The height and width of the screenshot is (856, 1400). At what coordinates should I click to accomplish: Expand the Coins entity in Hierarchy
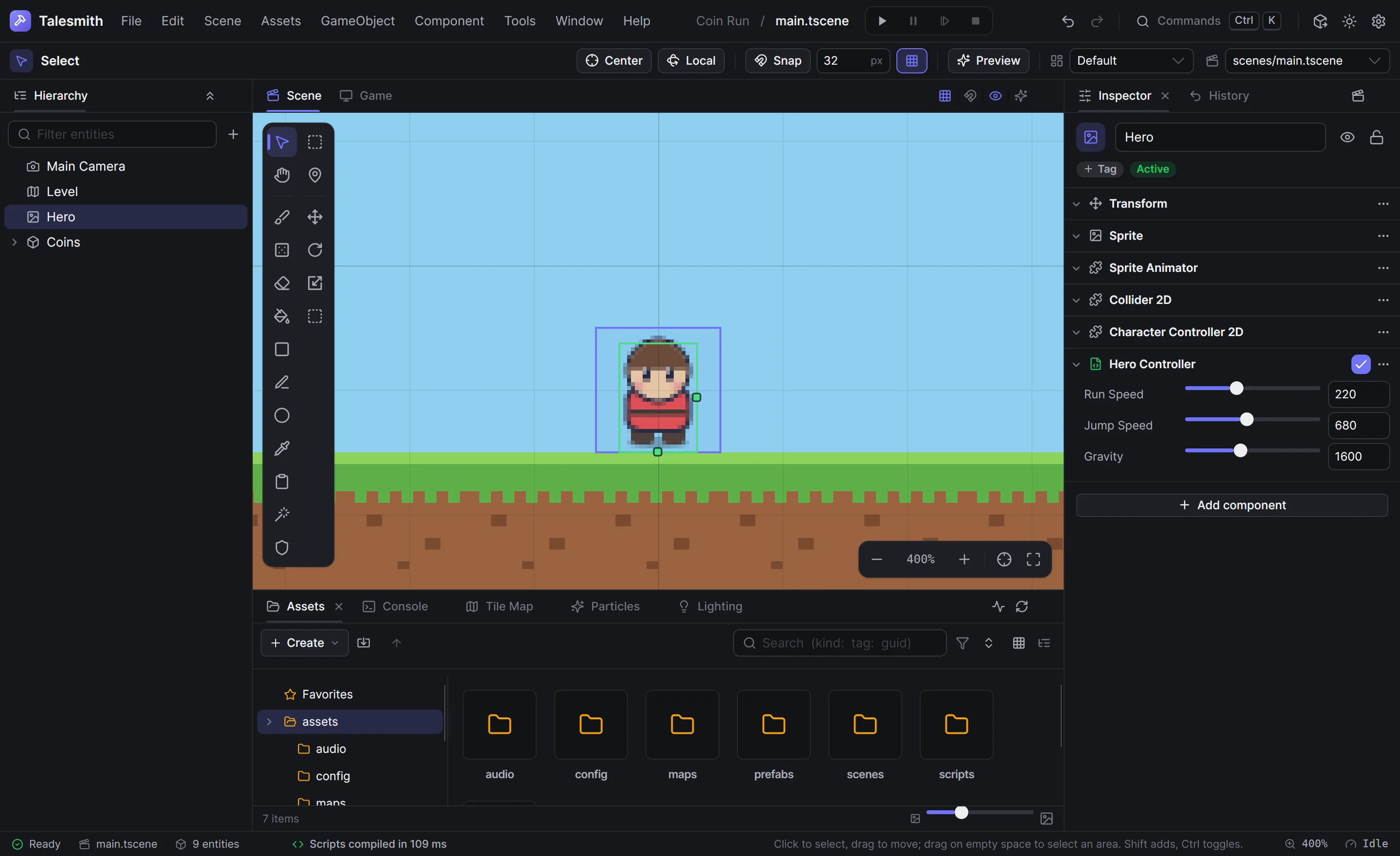15,242
